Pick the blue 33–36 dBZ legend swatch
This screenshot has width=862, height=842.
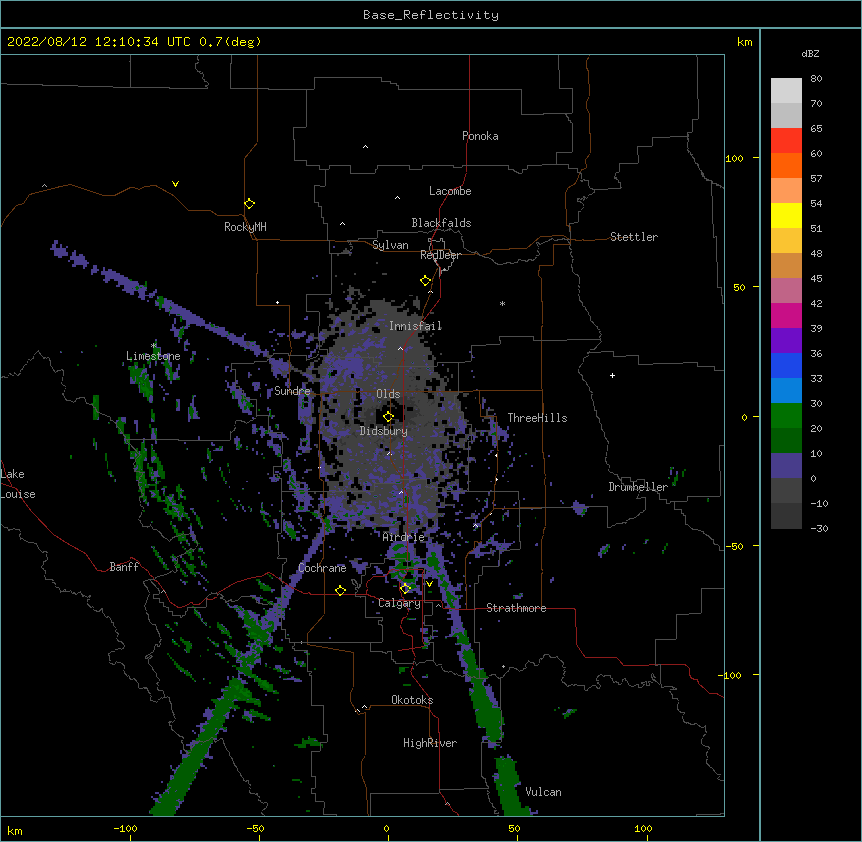pos(786,365)
